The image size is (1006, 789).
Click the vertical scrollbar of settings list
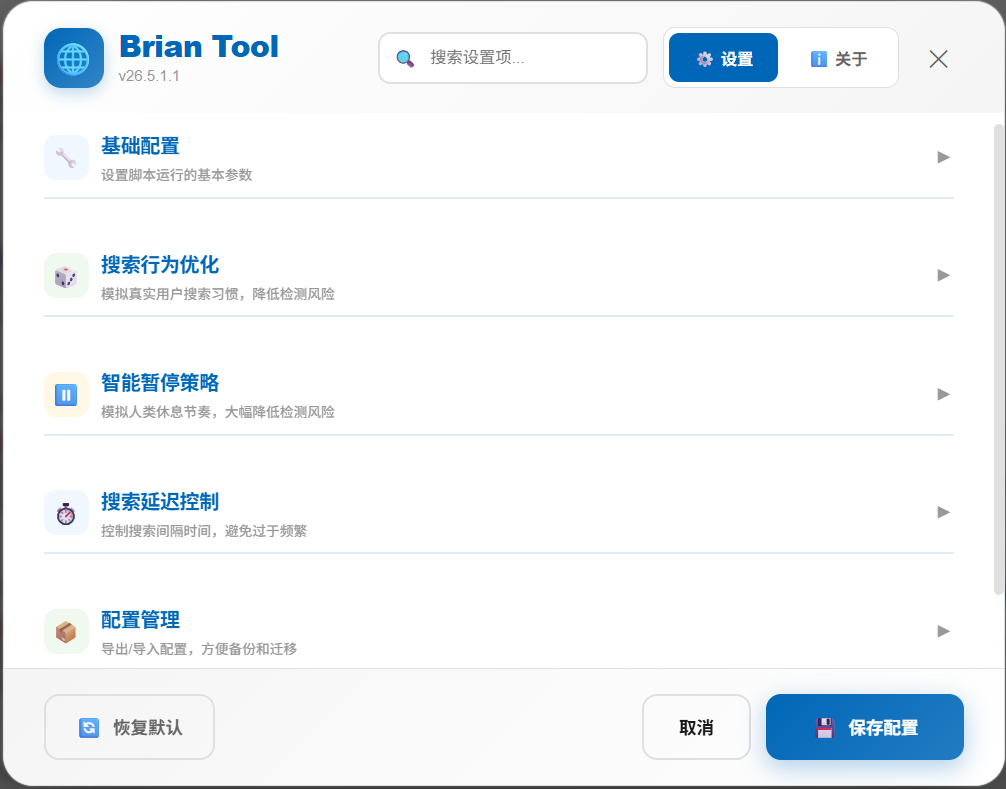pyautogui.click(x=999, y=359)
